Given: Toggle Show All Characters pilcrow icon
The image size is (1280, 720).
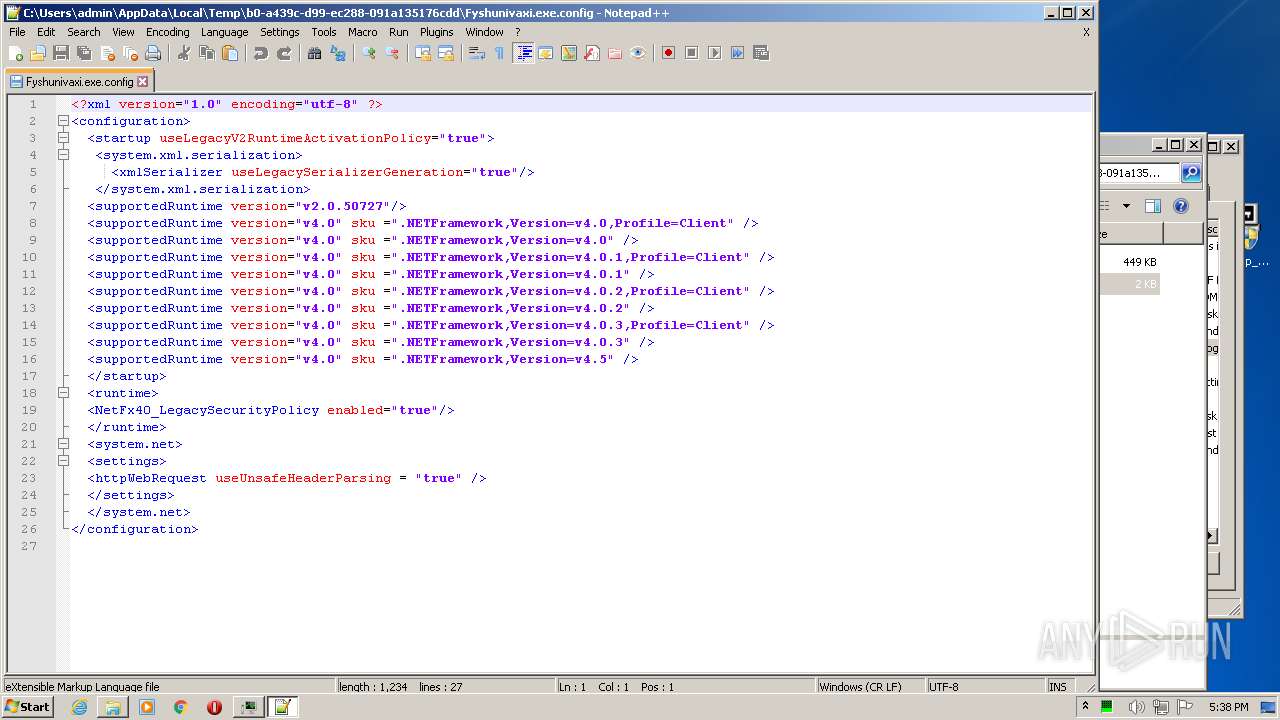Looking at the screenshot, I should pyautogui.click(x=500, y=53).
